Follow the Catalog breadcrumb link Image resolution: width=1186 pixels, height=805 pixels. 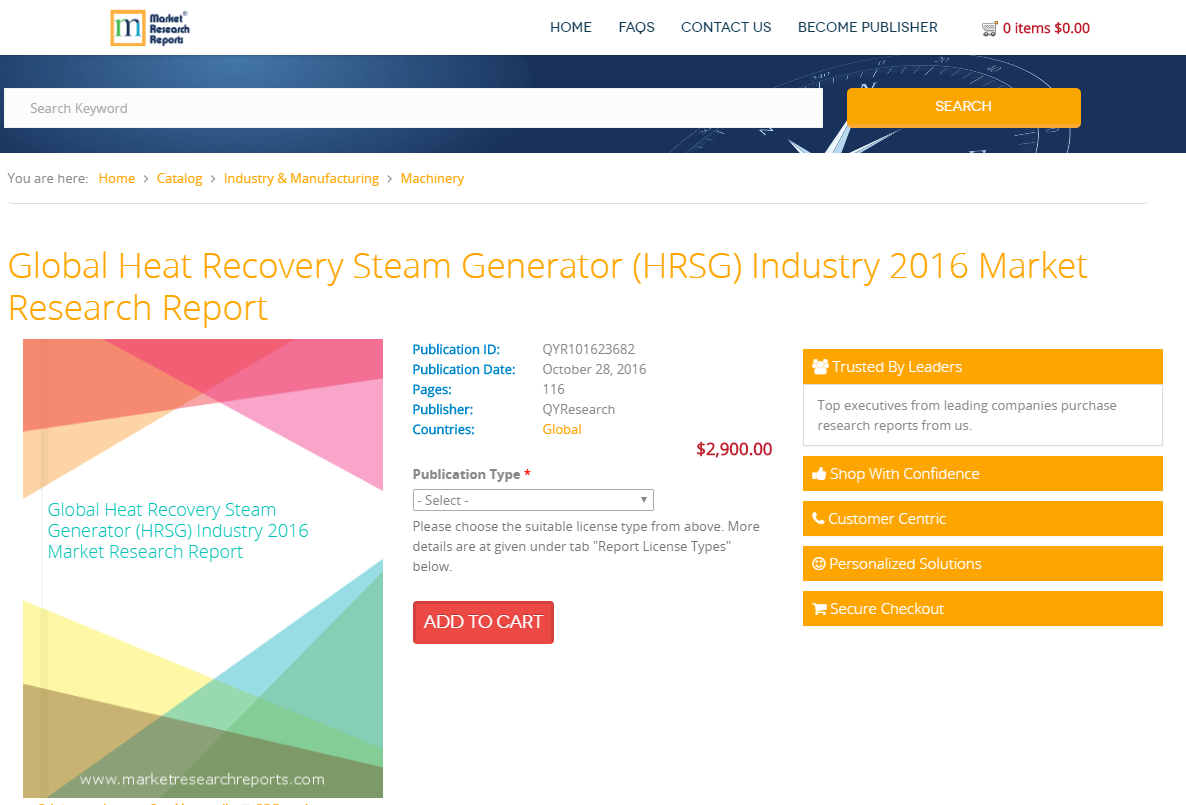(179, 179)
